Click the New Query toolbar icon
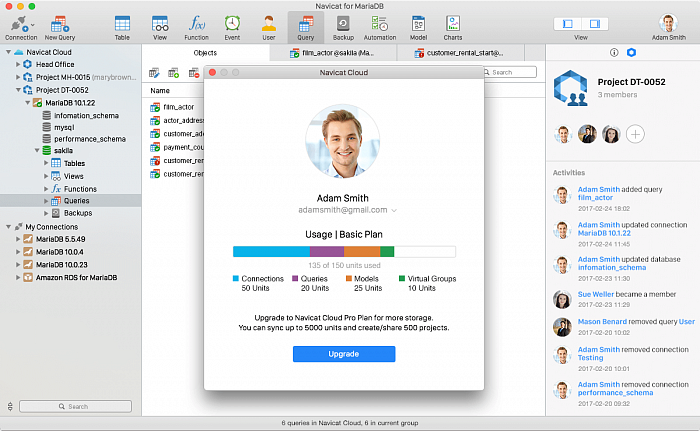 pyautogui.click(x=60, y=24)
